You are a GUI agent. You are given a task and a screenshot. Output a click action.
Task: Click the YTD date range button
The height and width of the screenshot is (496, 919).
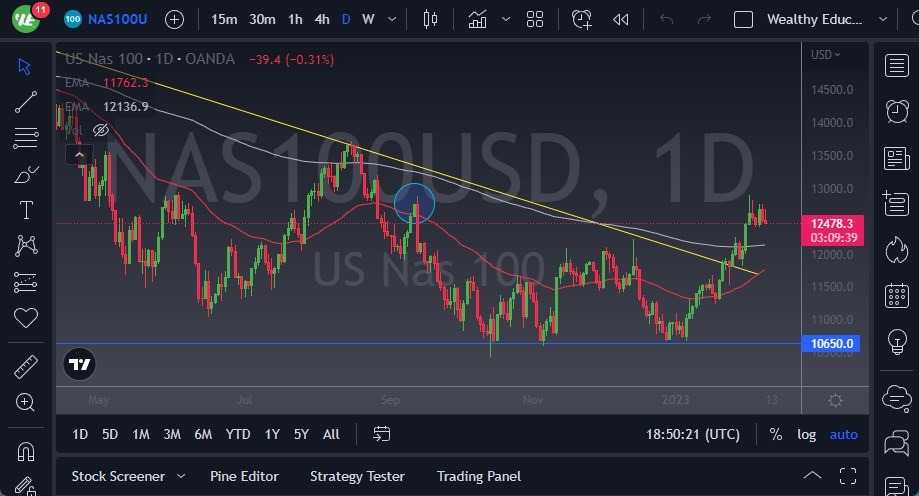pos(238,434)
